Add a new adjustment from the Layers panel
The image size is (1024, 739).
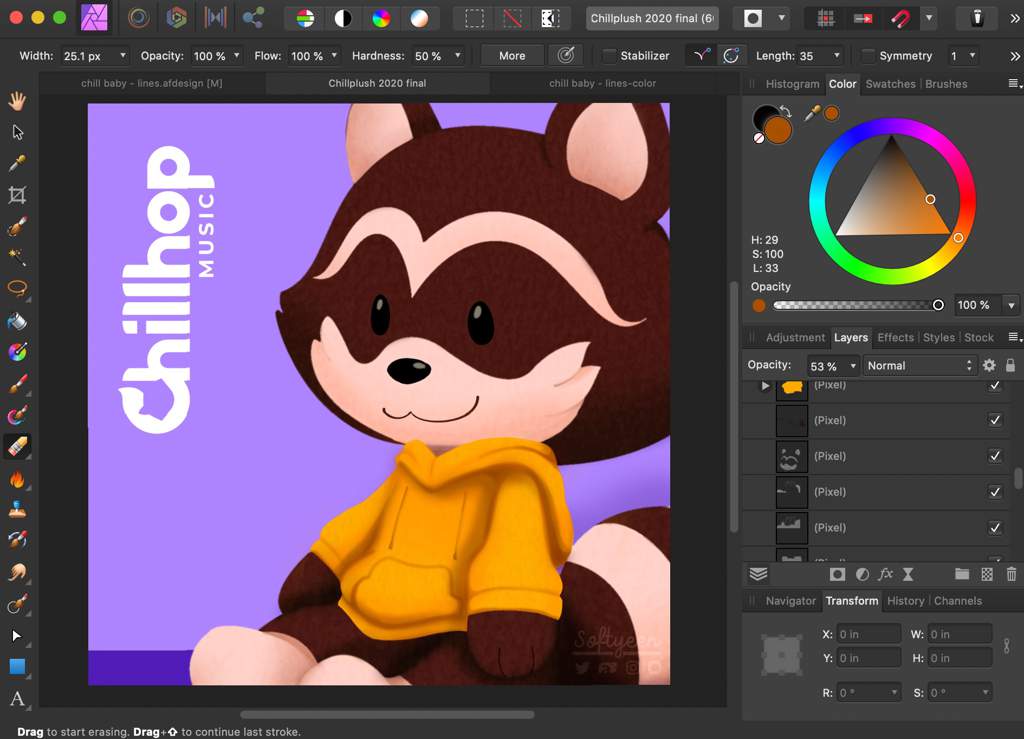(862, 574)
